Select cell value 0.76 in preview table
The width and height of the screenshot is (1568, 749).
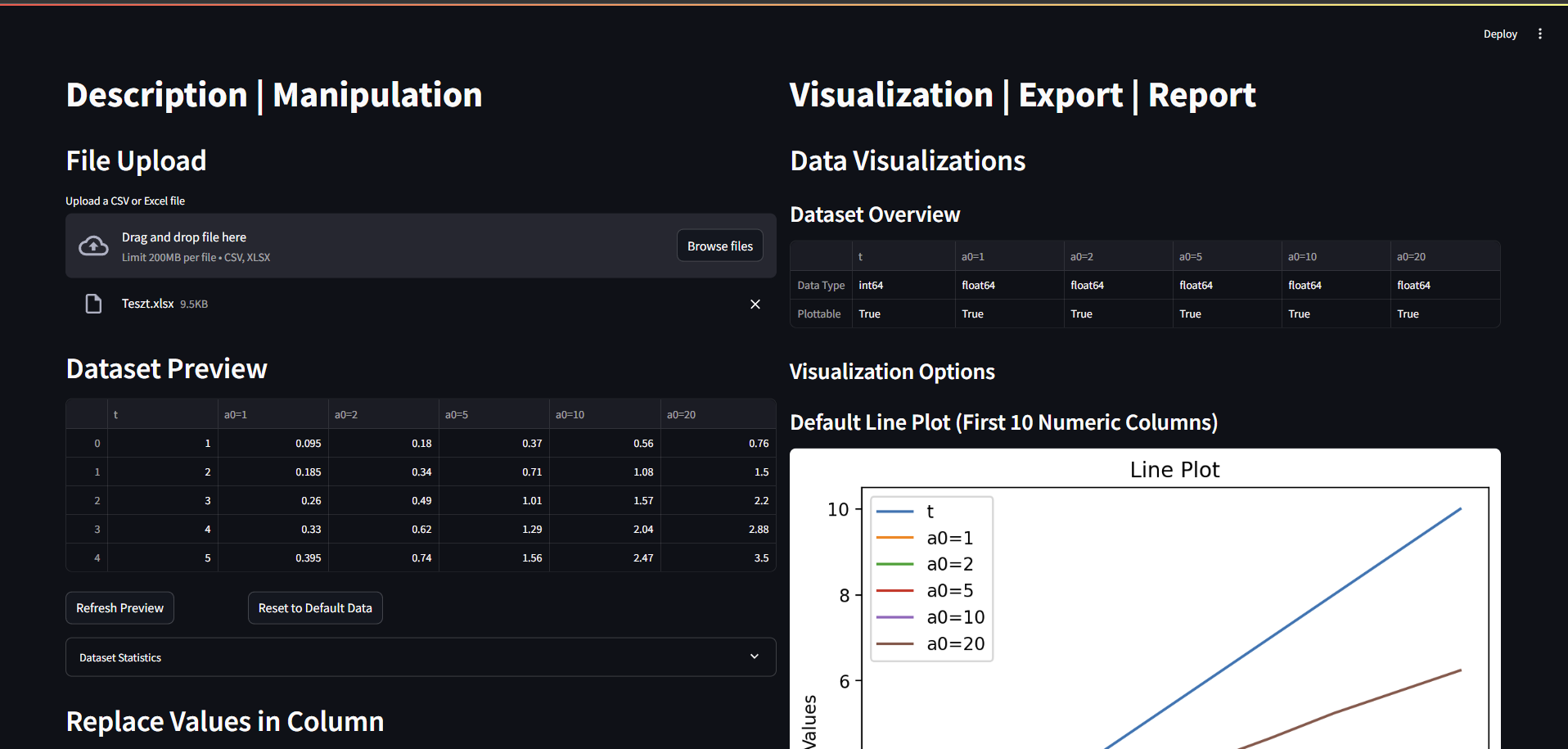point(718,443)
